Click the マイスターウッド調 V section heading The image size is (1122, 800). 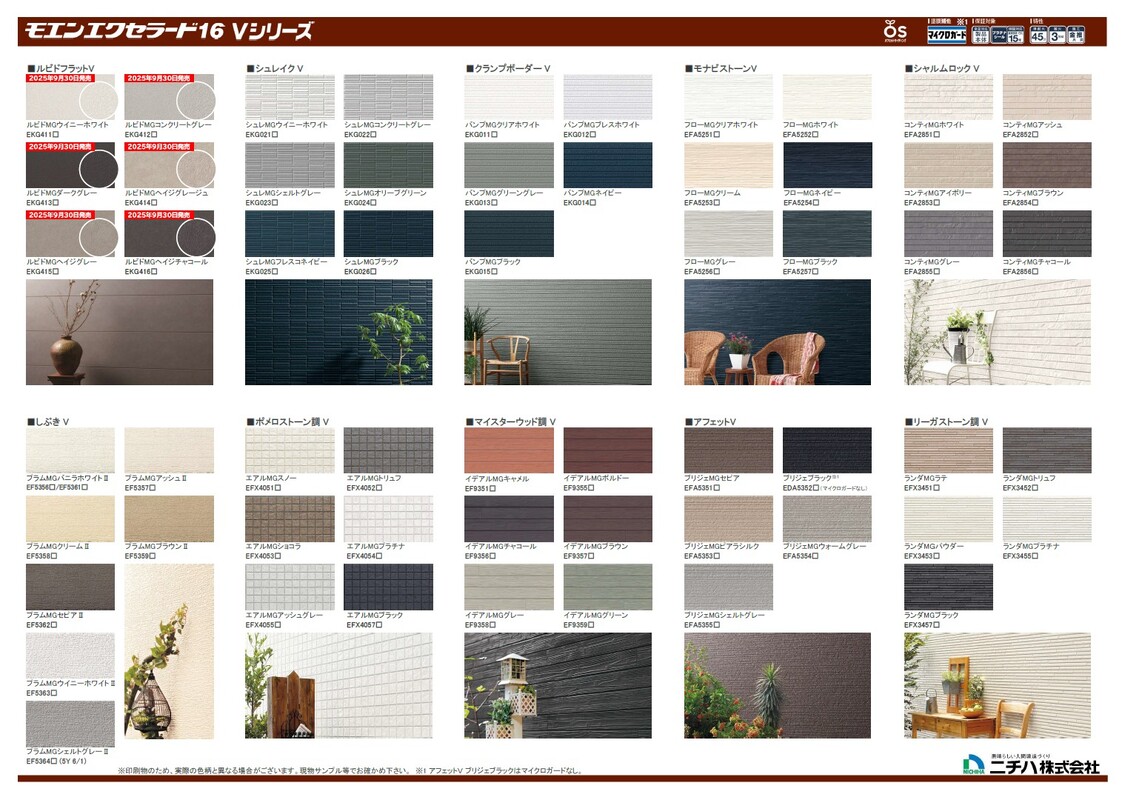tap(510, 422)
